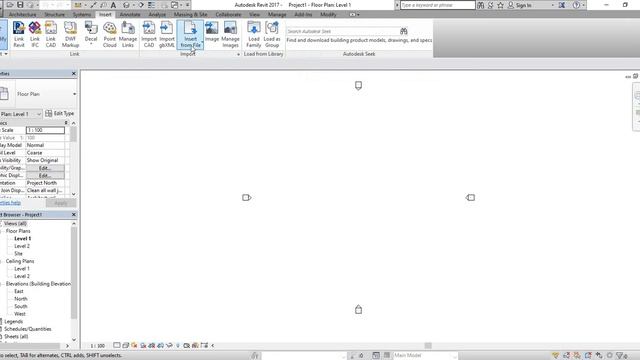Expand the Decal tool dropdown arrow

[91, 44]
